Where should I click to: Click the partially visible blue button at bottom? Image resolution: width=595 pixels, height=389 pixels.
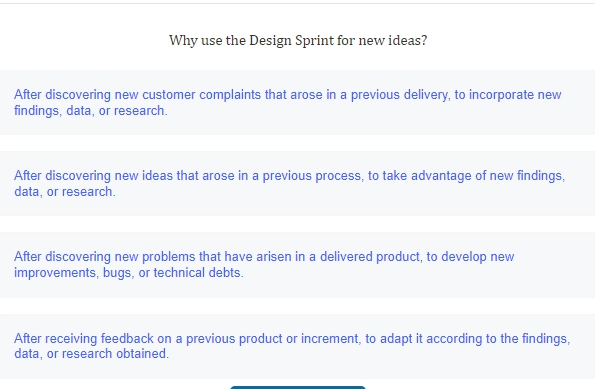298,387
